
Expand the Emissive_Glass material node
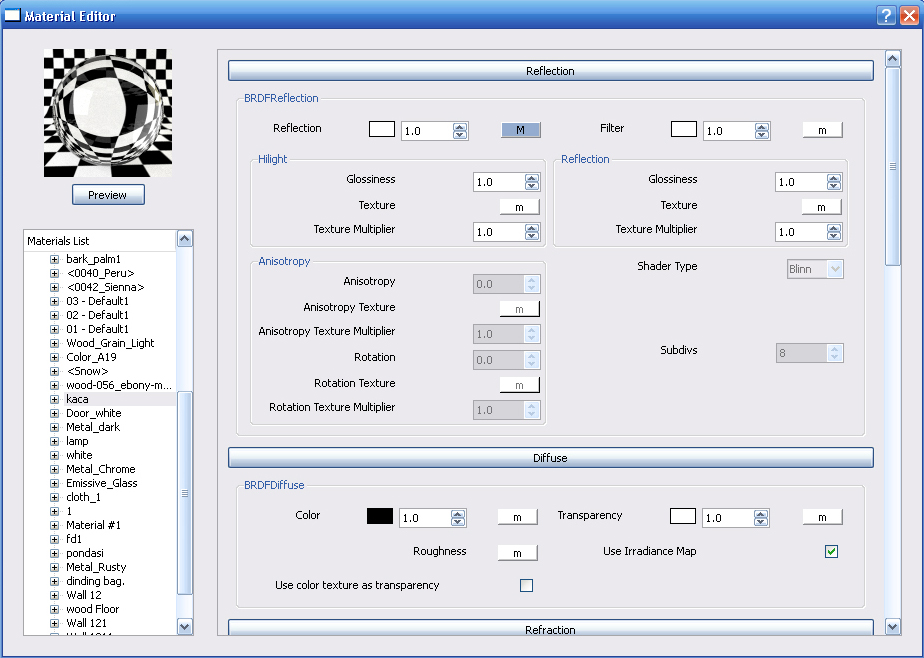[54, 484]
